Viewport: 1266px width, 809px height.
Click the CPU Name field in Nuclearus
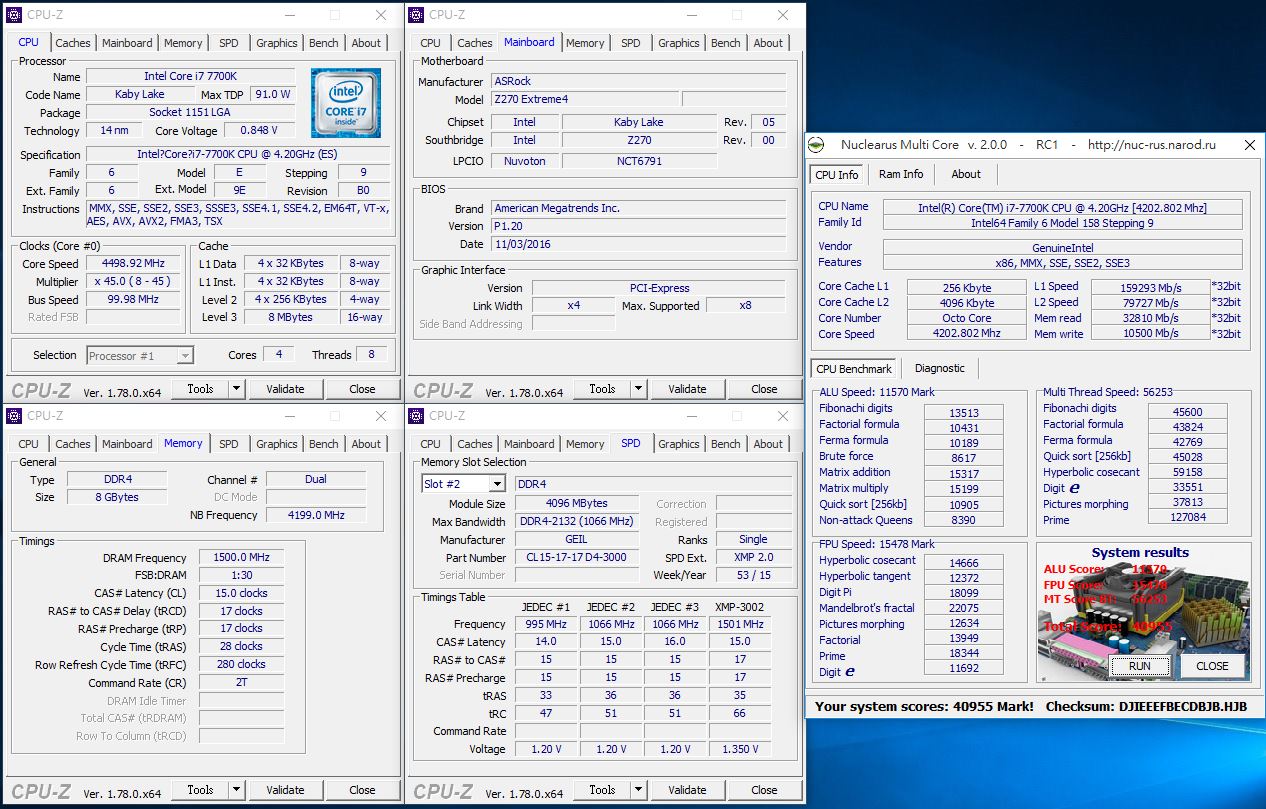1062,208
